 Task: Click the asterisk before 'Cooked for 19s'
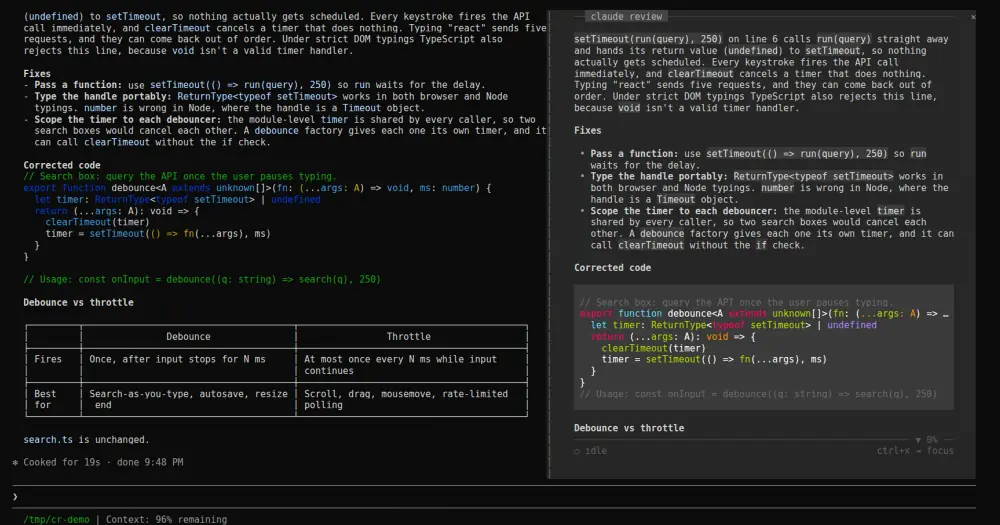pos(15,462)
